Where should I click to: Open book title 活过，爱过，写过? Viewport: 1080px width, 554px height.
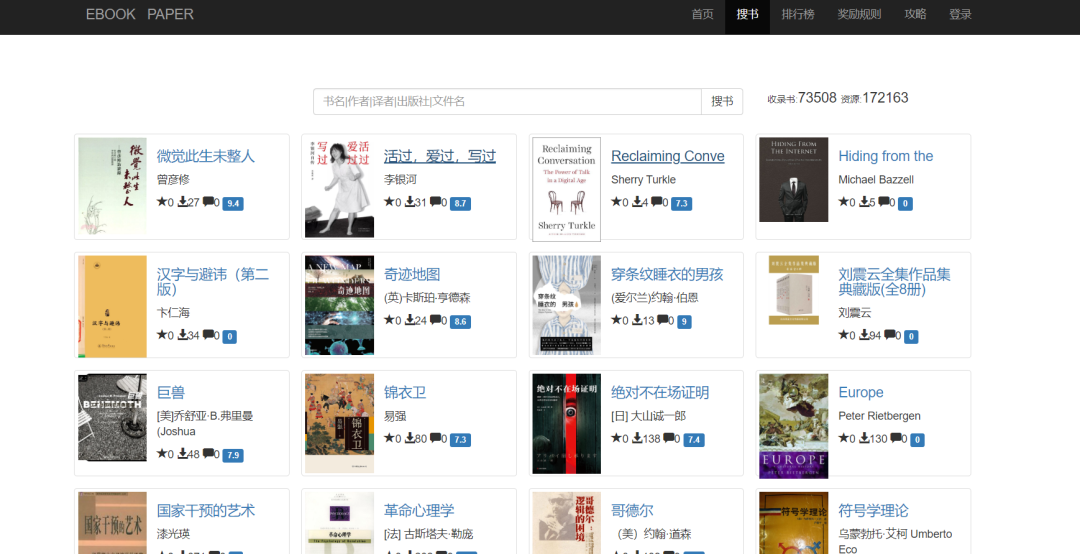point(439,156)
